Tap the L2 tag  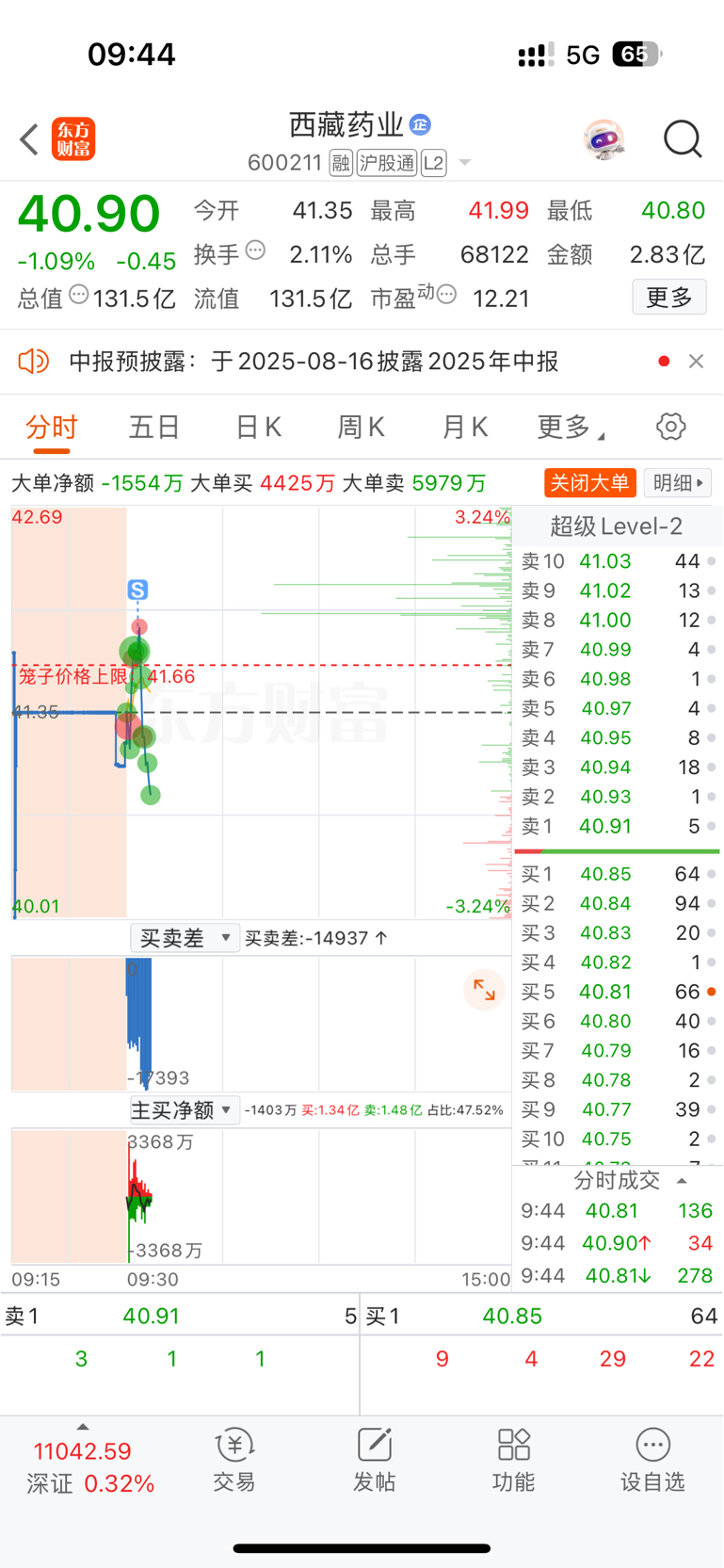point(433,163)
